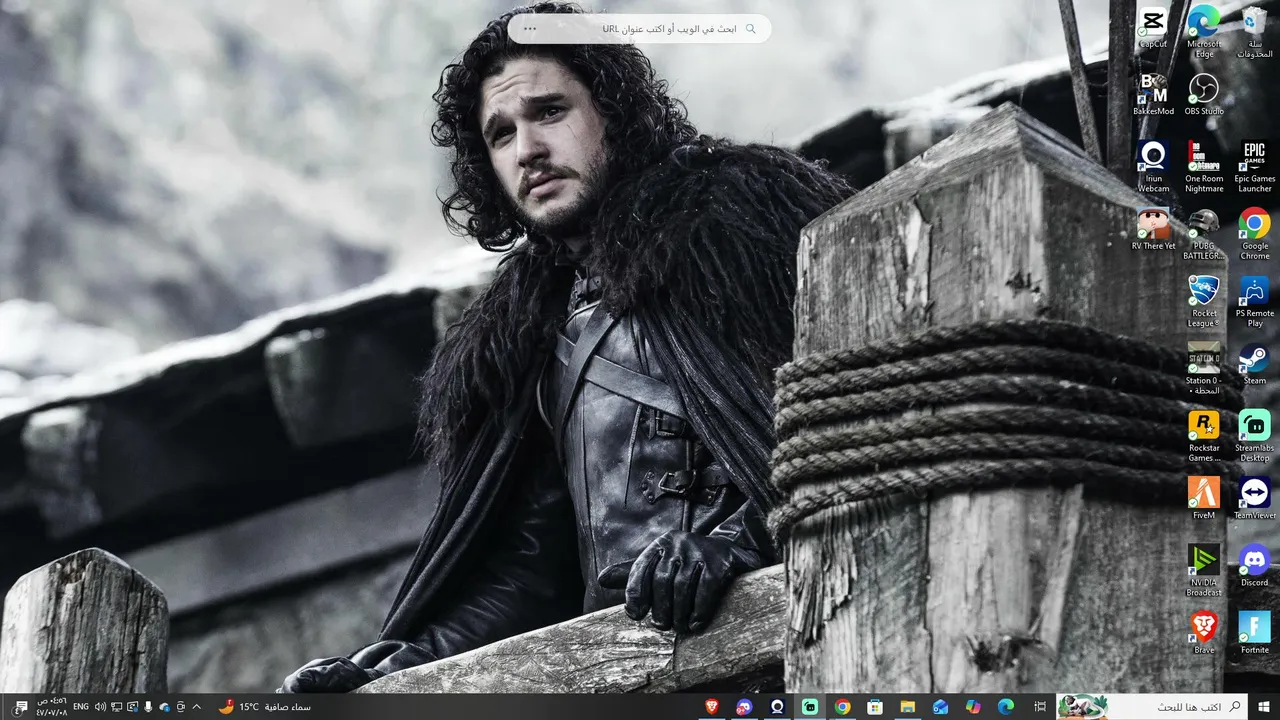Open the weather widget showing 15°C
This screenshot has height=720, width=1280.
tap(264, 707)
